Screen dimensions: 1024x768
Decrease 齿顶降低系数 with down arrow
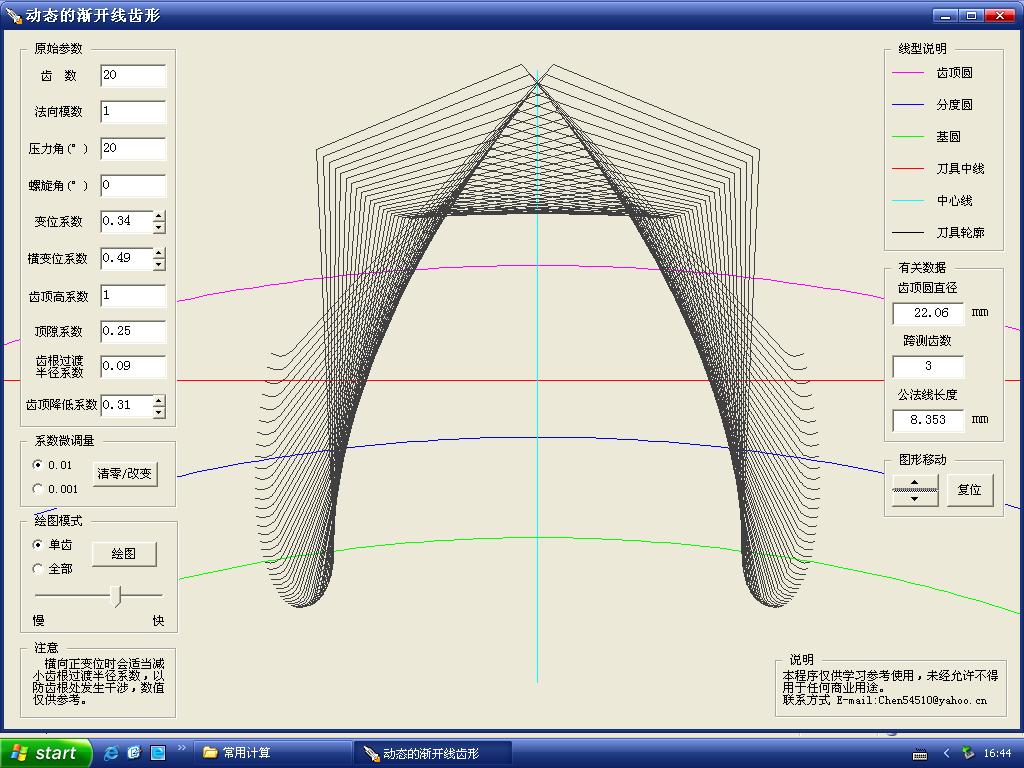pos(159,411)
